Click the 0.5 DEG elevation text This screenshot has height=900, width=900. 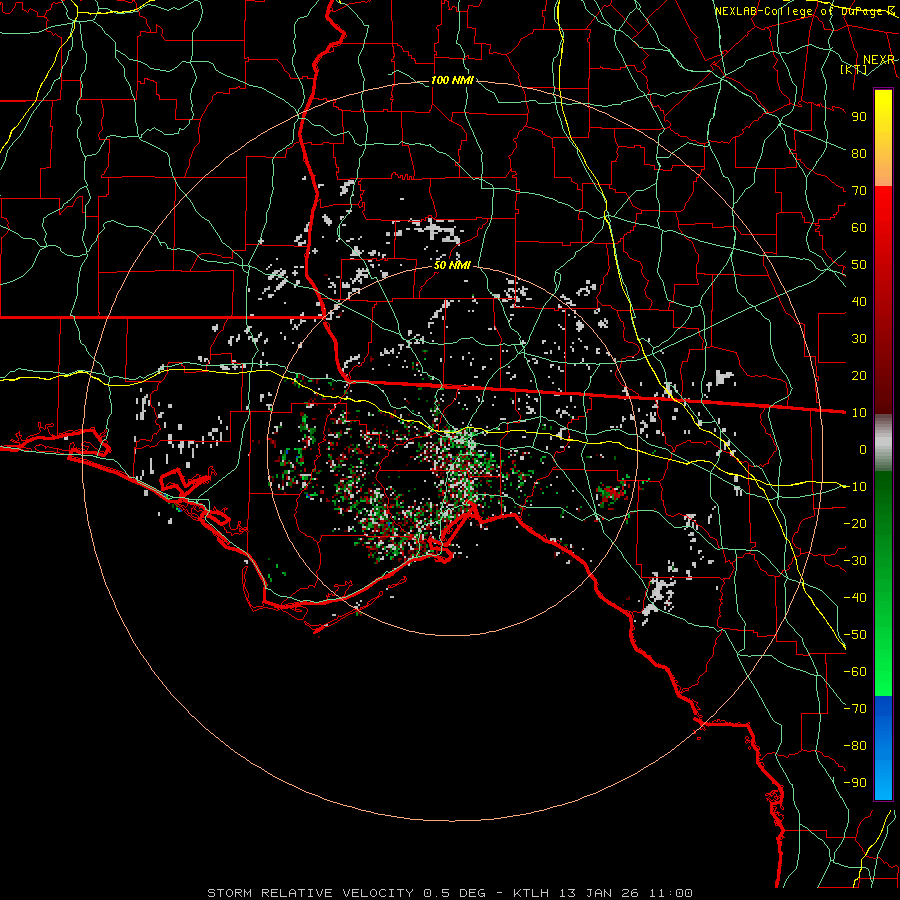(x=455, y=893)
